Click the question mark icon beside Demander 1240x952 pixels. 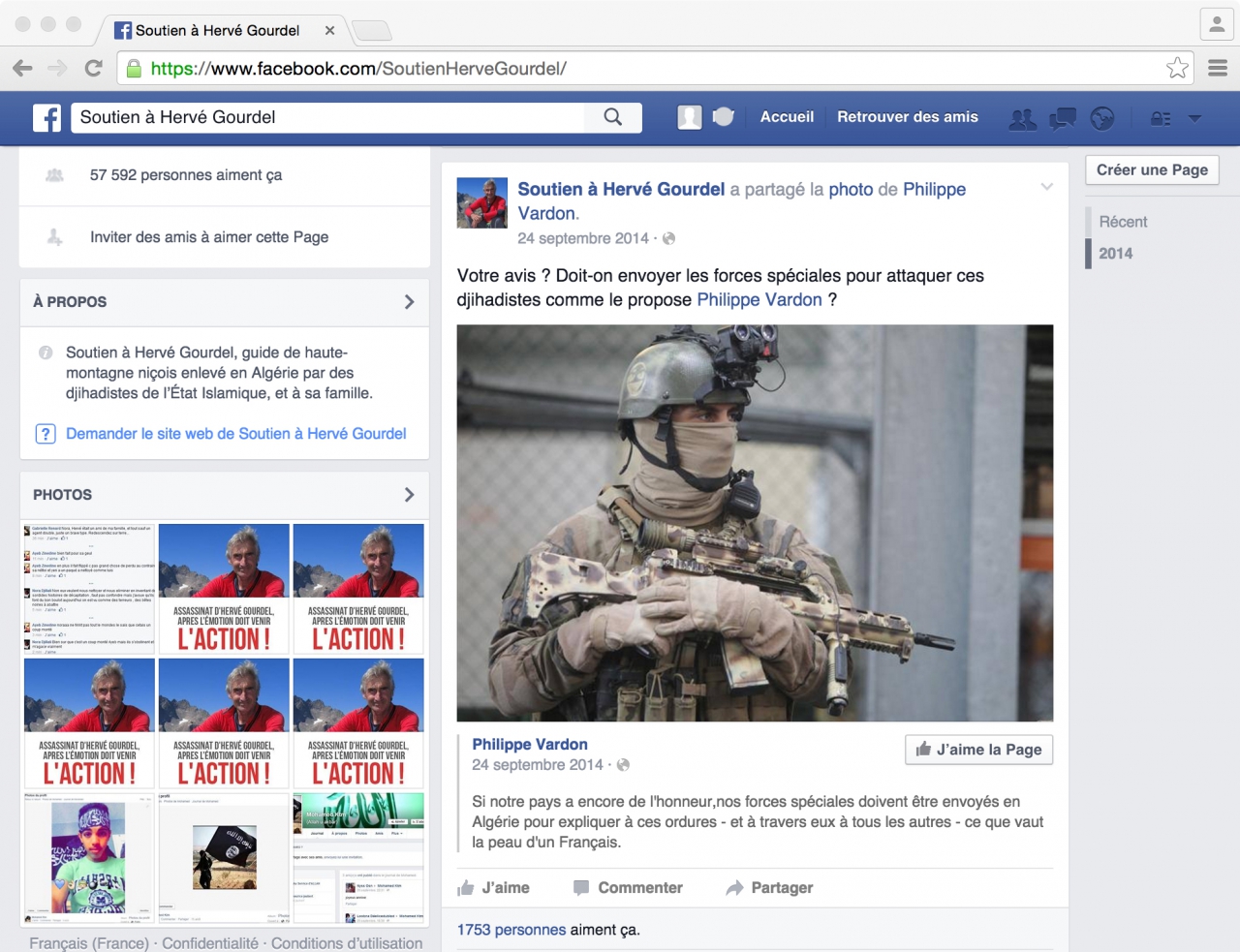tap(46, 434)
